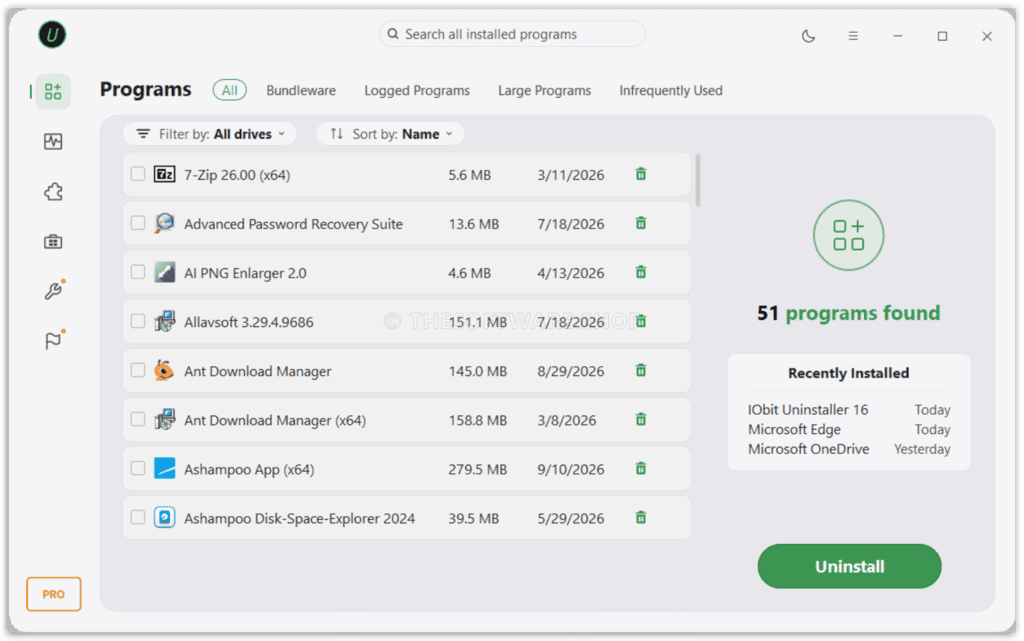Open the Filter by All drives dropdown
The image size is (1024, 641).
click(210, 134)
